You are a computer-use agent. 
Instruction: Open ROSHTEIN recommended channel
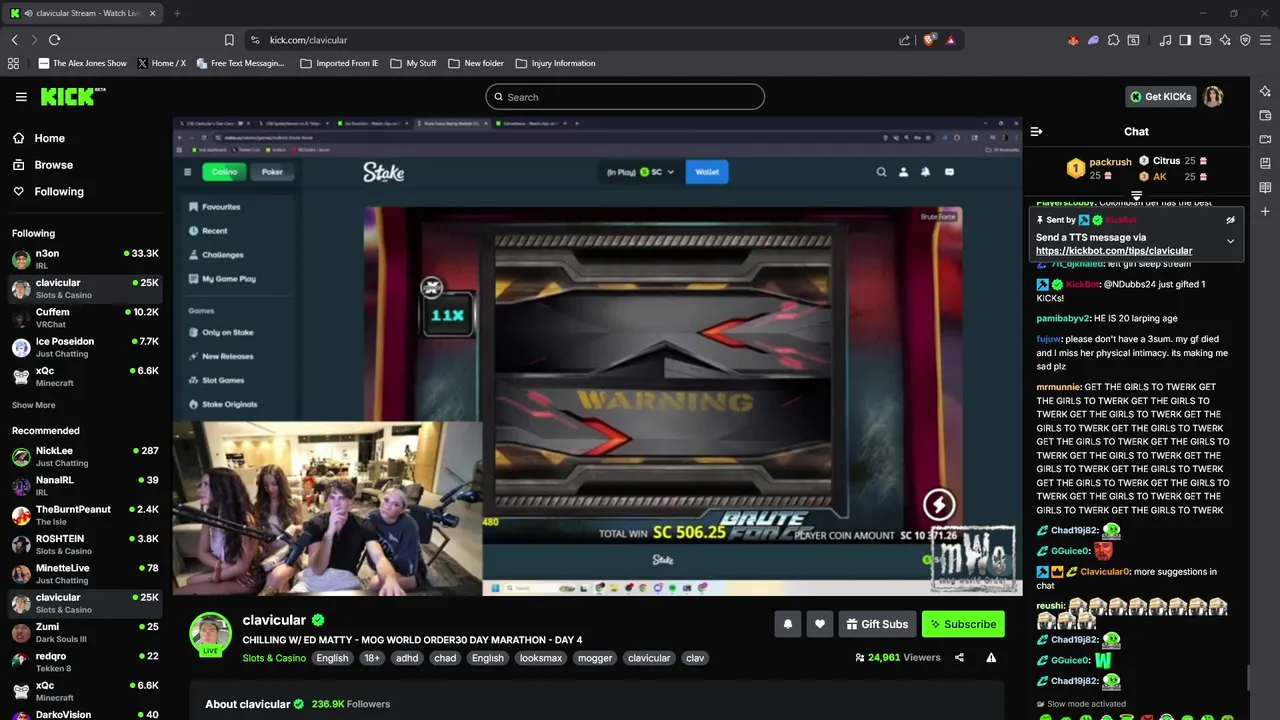tap(85, 544)
